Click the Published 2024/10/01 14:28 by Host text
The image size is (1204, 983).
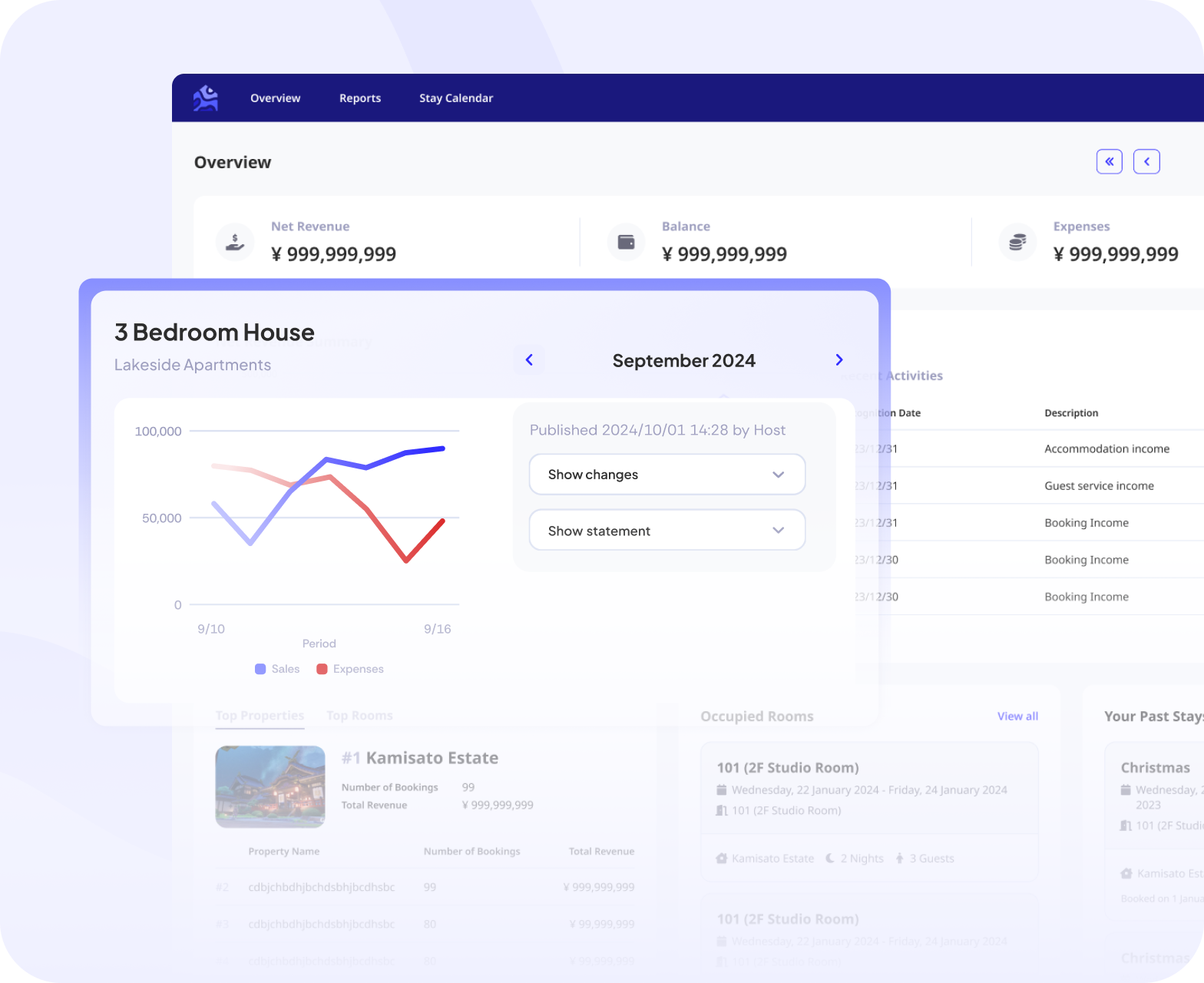point(657,430)
